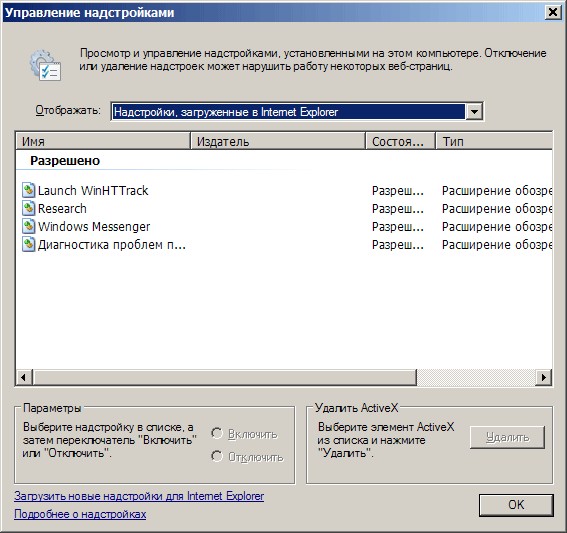The height and width of the screenshot is (533, 567).
Task: Confirm dialog with OK button
Action: [x=516, y=505]
